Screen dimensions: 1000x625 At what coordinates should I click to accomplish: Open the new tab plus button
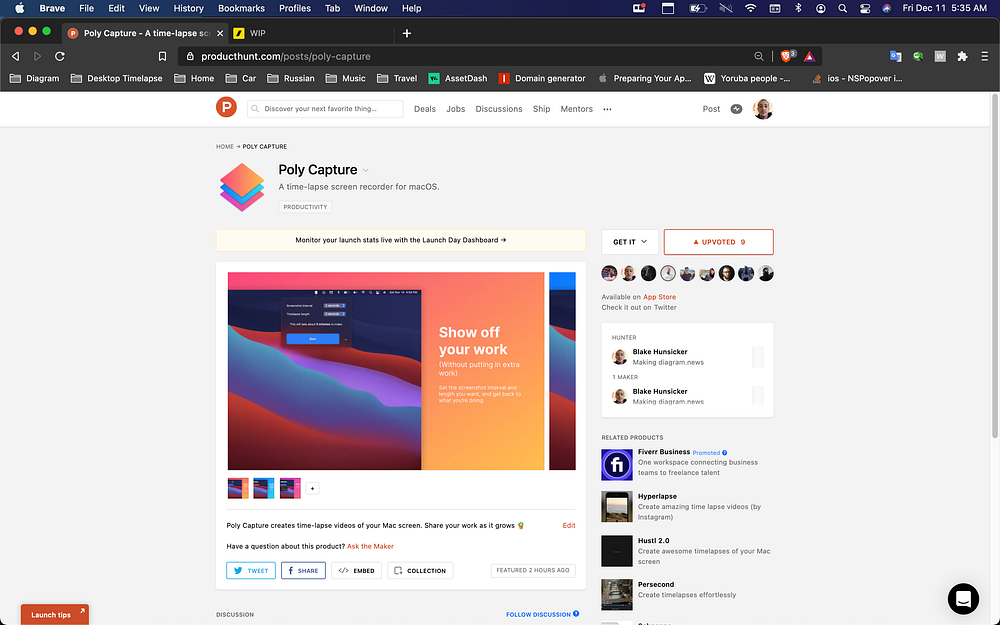407,33
